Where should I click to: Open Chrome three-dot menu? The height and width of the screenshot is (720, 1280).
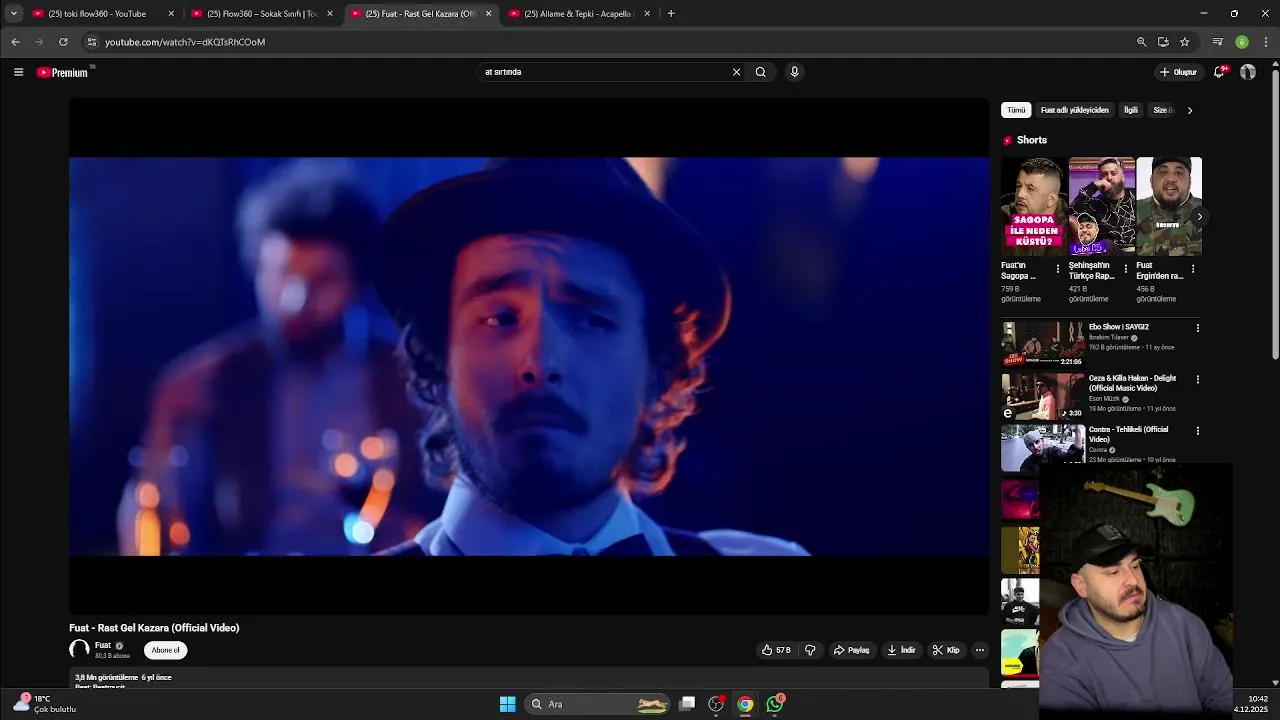[x=1266, y=42]
